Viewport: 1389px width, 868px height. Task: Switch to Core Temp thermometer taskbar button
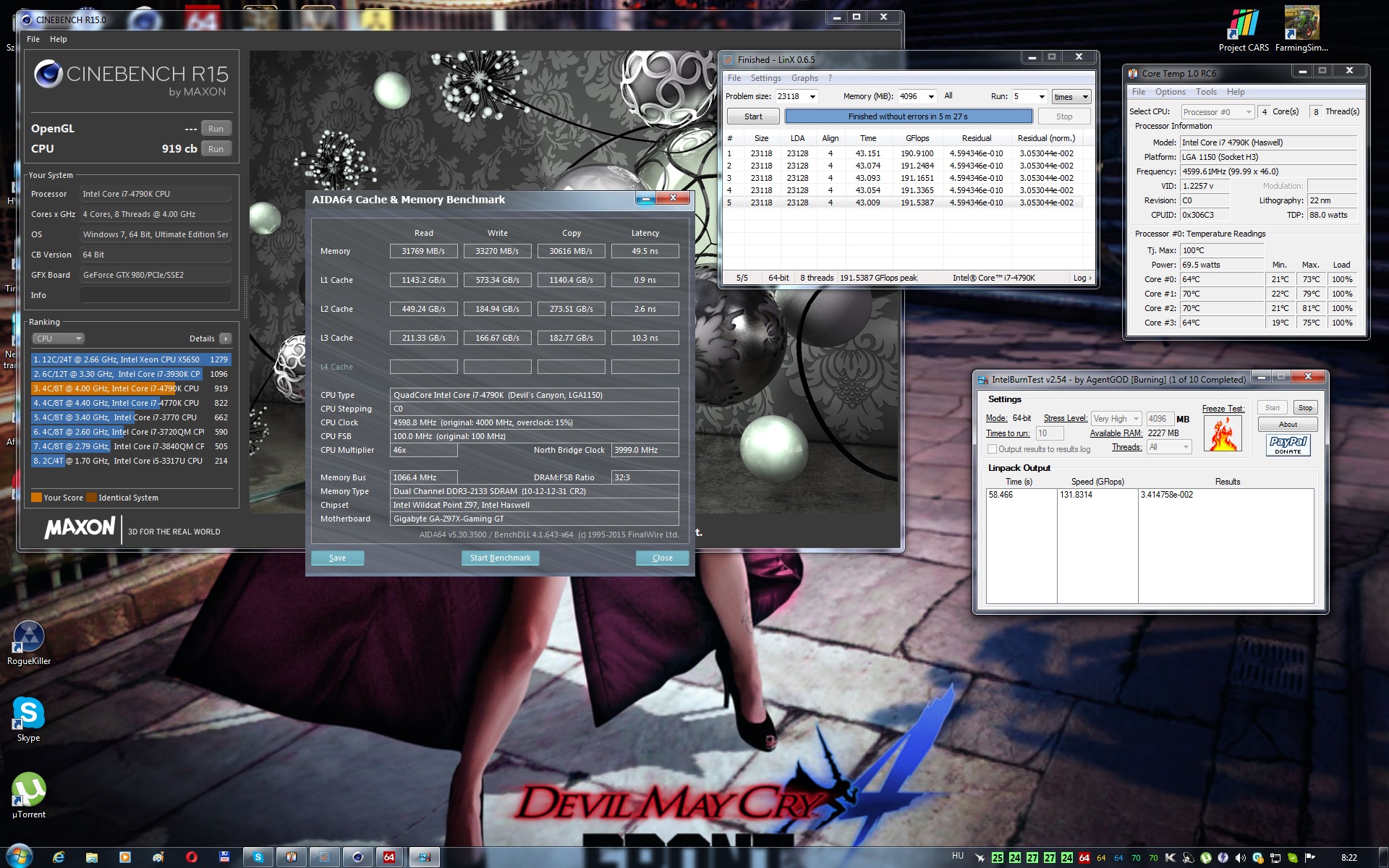(292, 857)
